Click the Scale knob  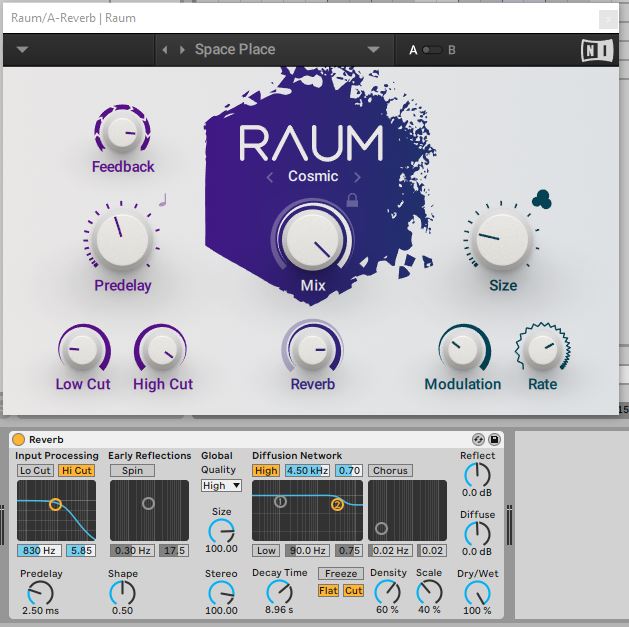click(429, 592)
